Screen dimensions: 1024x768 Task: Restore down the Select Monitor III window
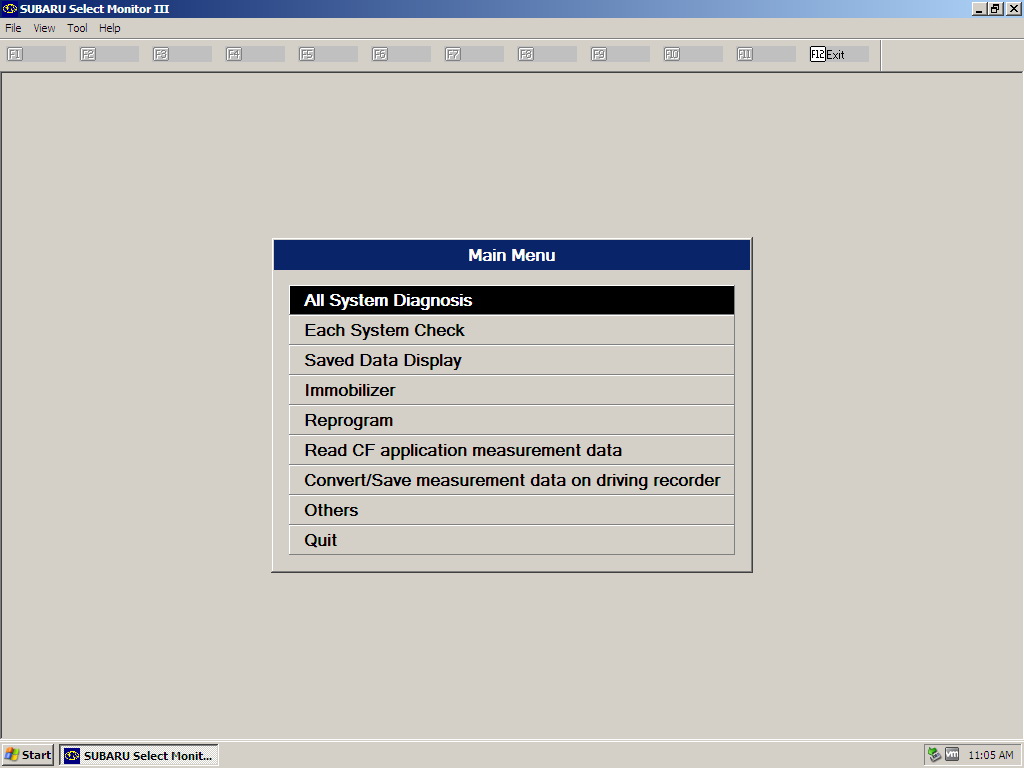pyautogui.click(x=995, y=8)
